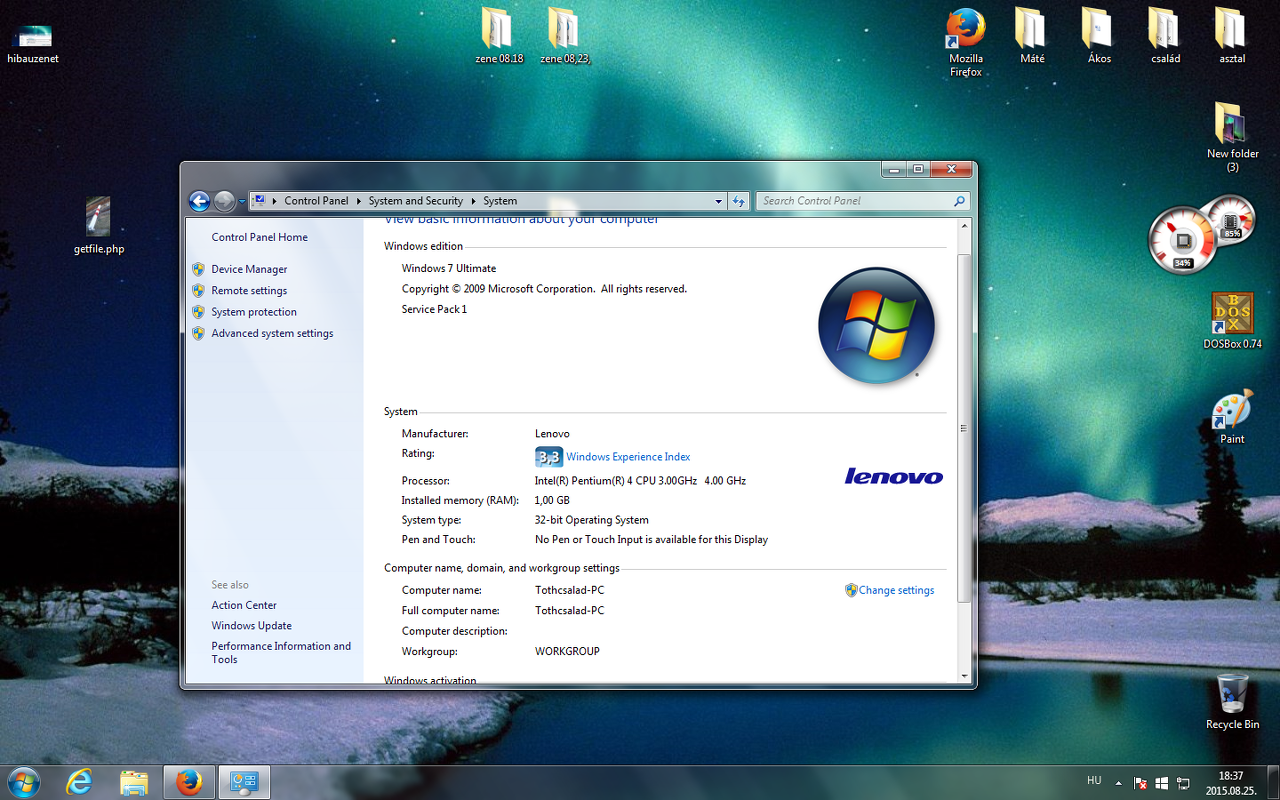Click the shield icon beside Device Manager

click(198, 269)
